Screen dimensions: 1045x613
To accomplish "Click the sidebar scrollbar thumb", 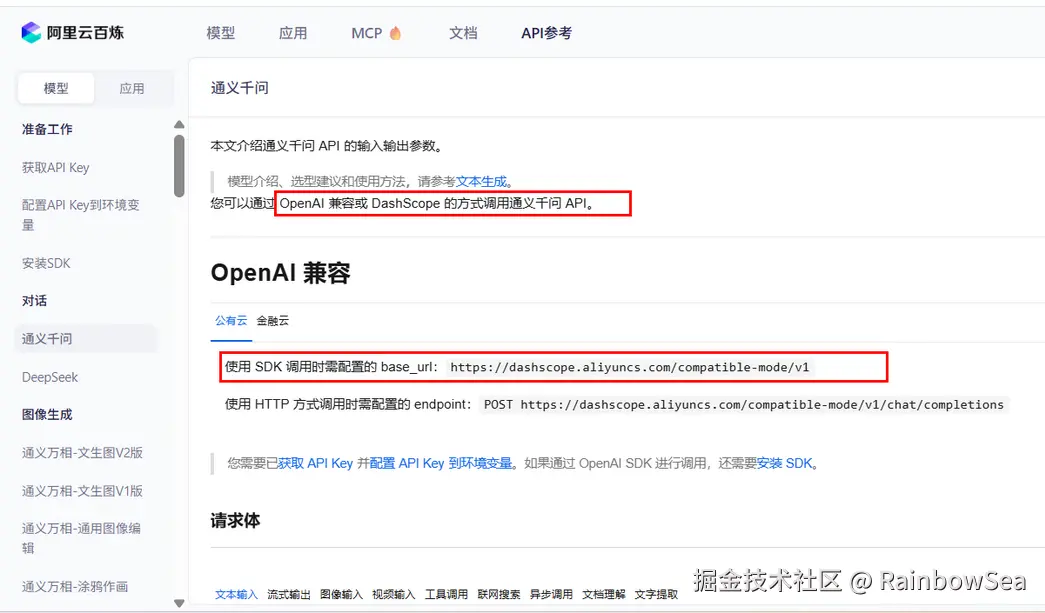I will (179, 166).
